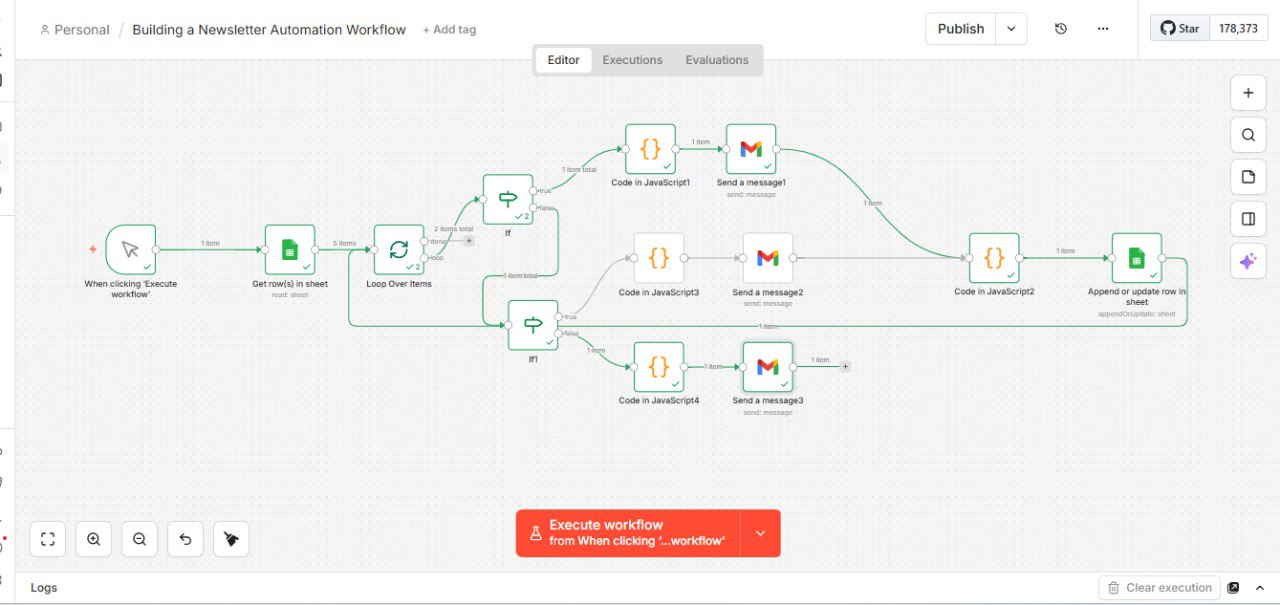Viewport: 1280px width, 605px height.
Task: Tidy up the workflow nodes
Action: coord(231,539)
